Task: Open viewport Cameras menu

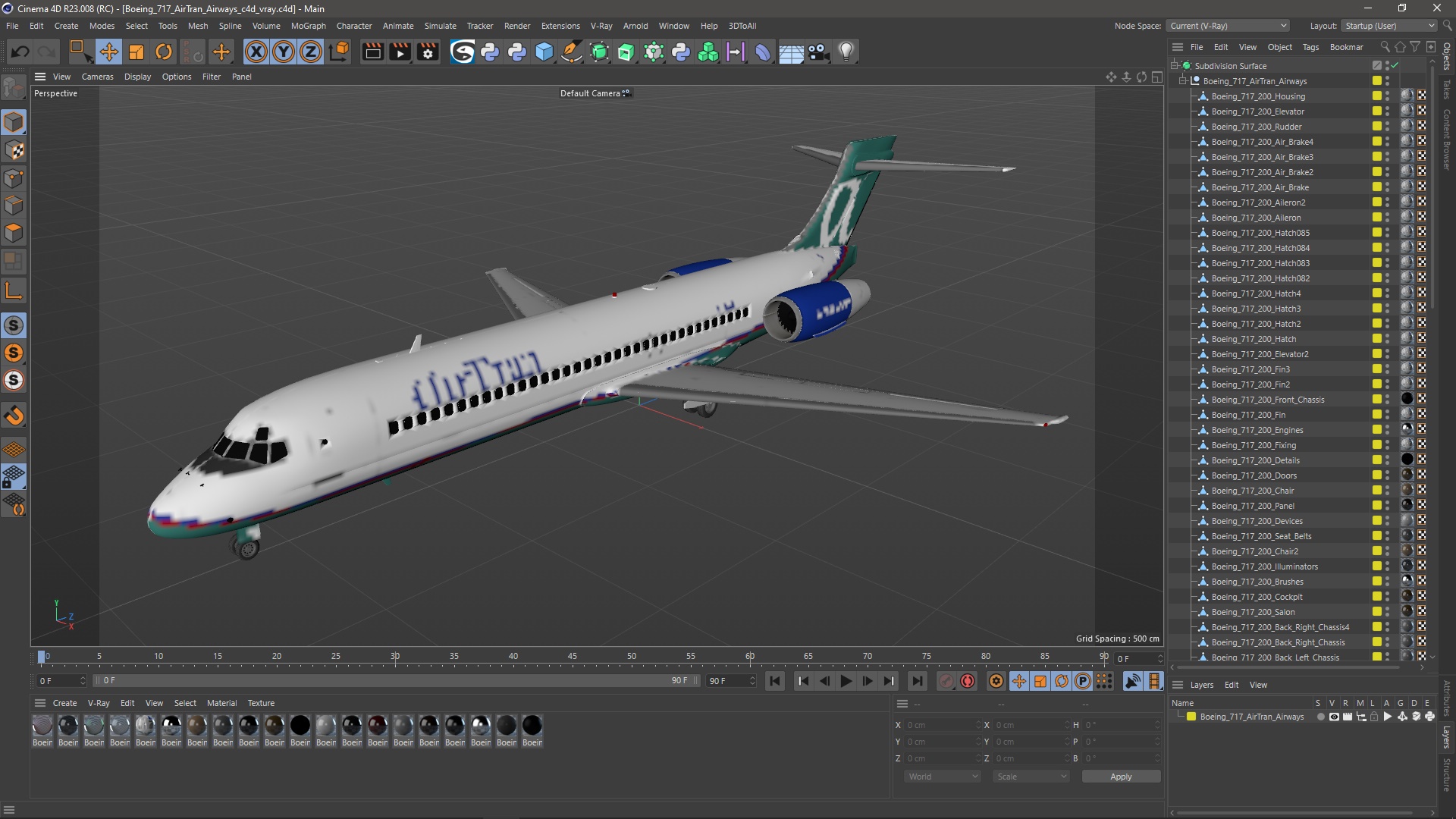Action: coord(97,77)
